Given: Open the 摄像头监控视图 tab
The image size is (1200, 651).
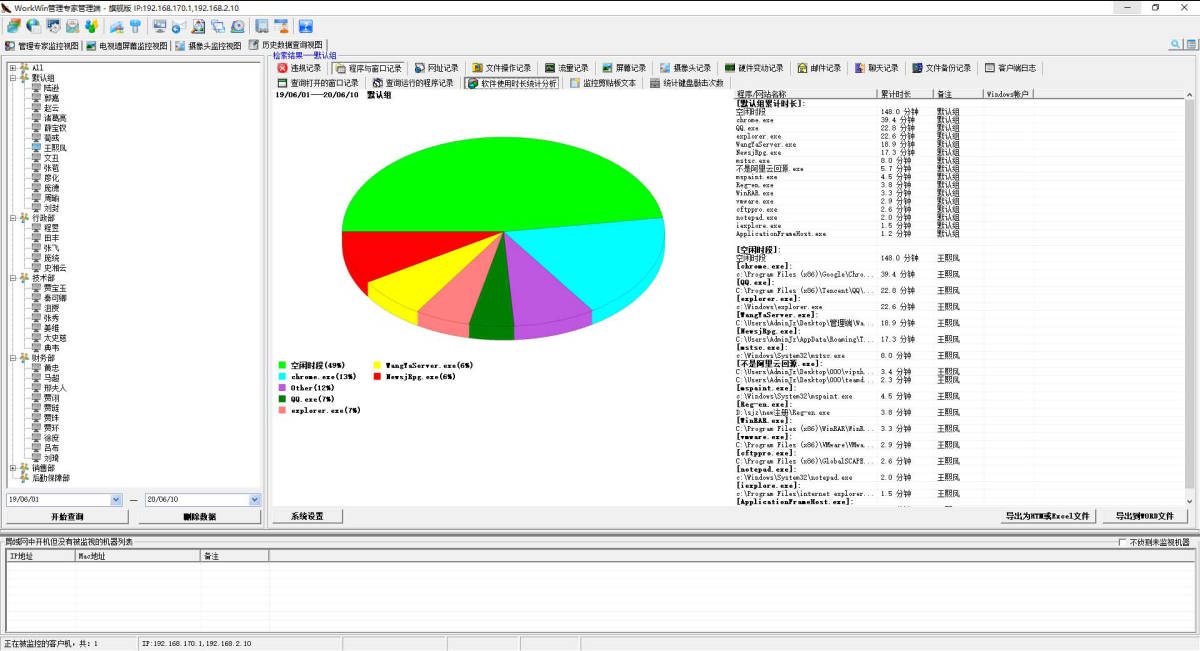Looking at the screenshot, I should [208, 46].
